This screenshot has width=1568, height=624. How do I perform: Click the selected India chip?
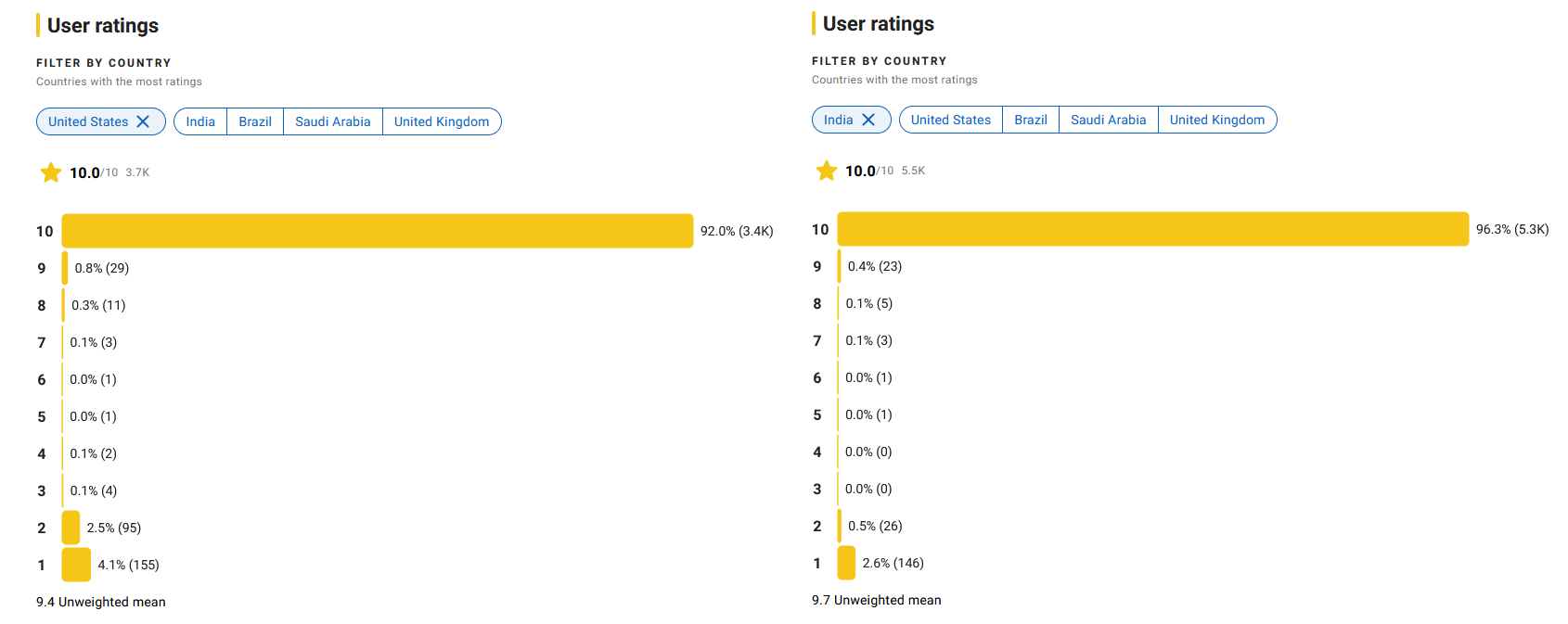[x=852, y=120]
